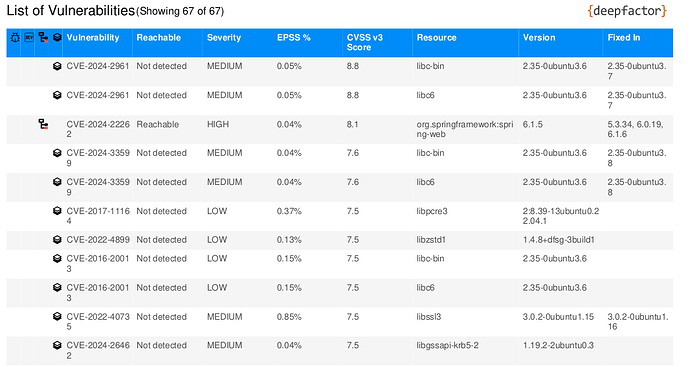Sort by Severity column header
Screen dimensions: 690x367
[x=224, y=38]
